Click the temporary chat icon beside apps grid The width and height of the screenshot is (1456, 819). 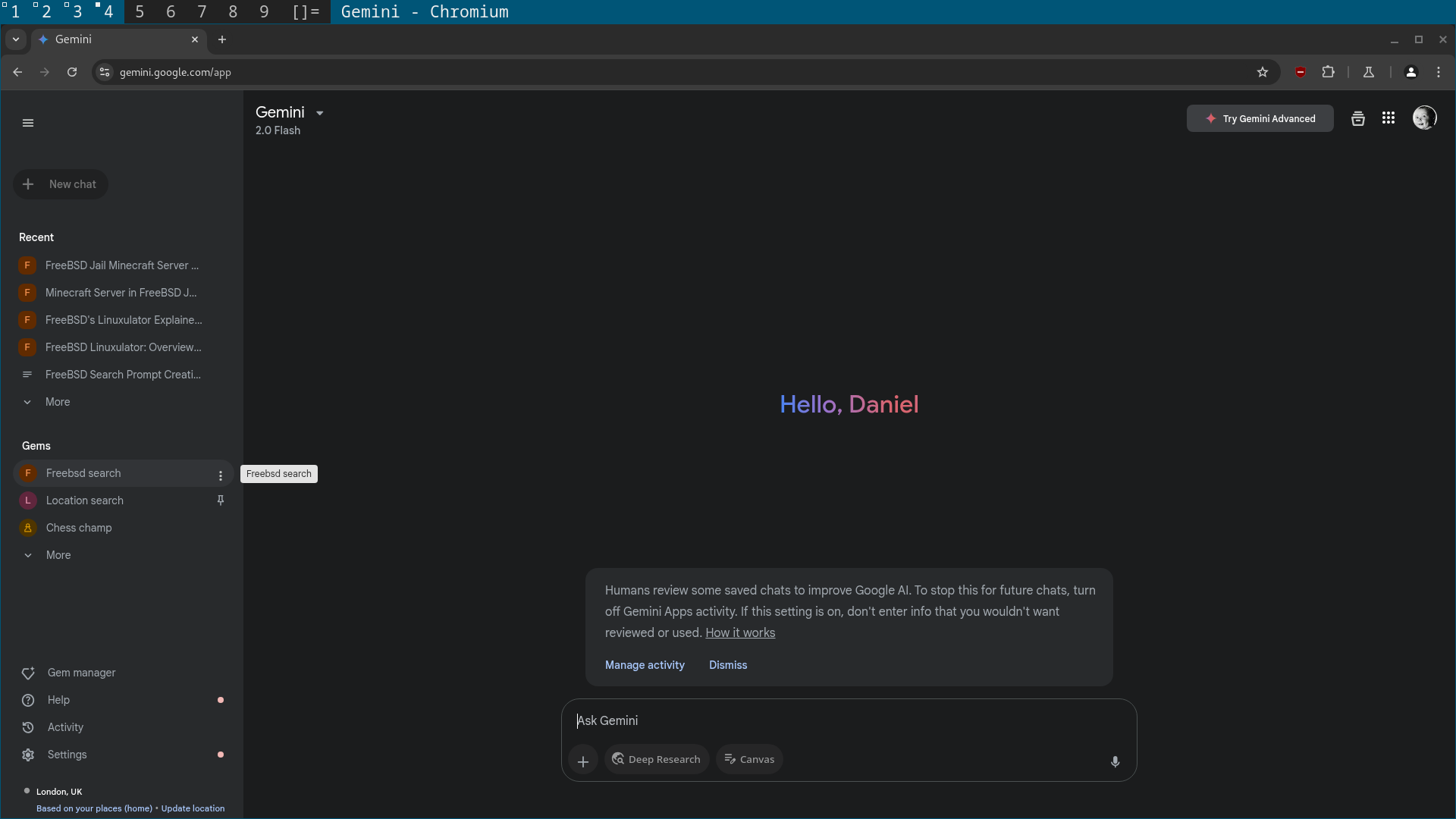tap(1357, 118)
